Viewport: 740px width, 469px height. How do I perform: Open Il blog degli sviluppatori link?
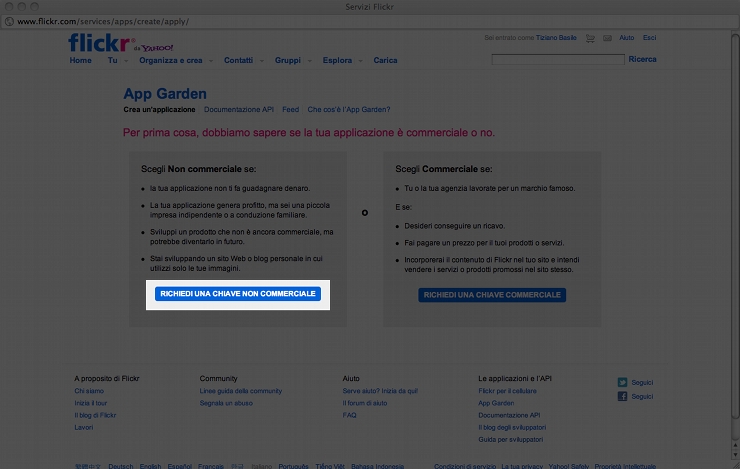512,427
